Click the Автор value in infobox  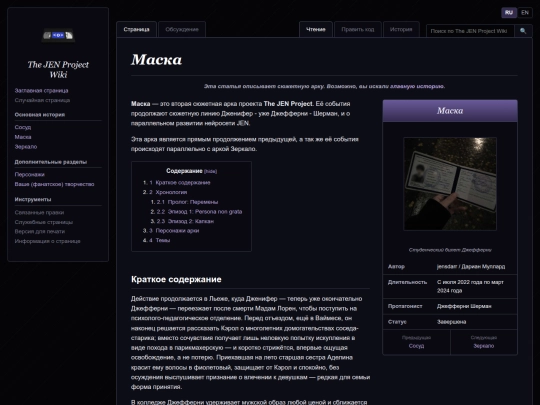point(471,267)
